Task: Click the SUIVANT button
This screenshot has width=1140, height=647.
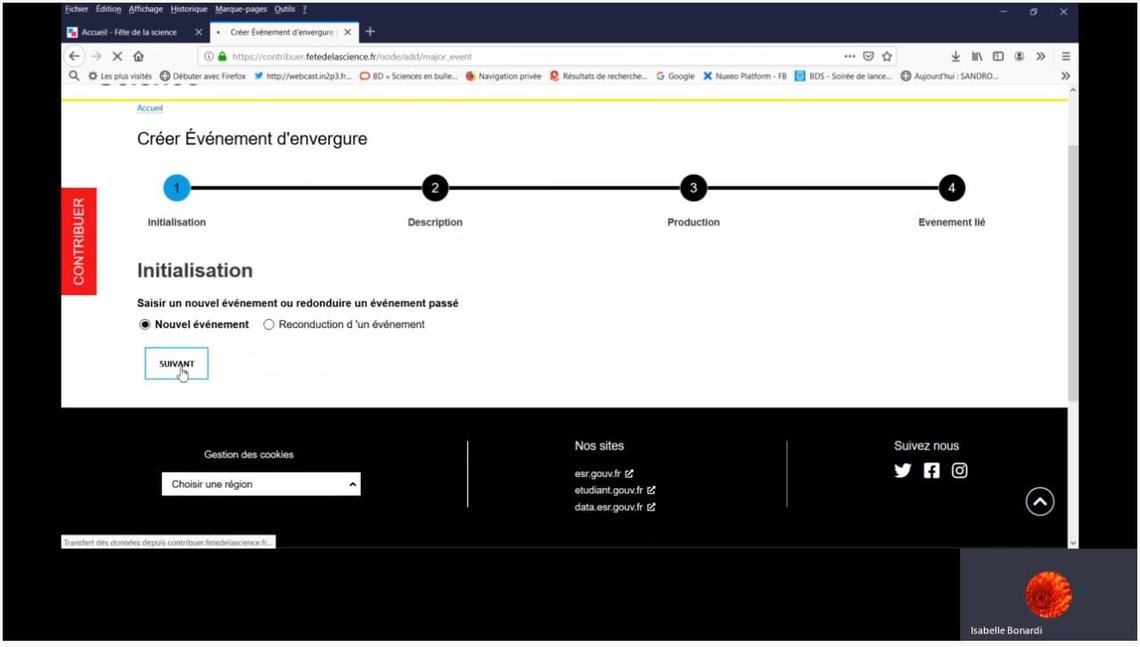Action: coord(176,364)
